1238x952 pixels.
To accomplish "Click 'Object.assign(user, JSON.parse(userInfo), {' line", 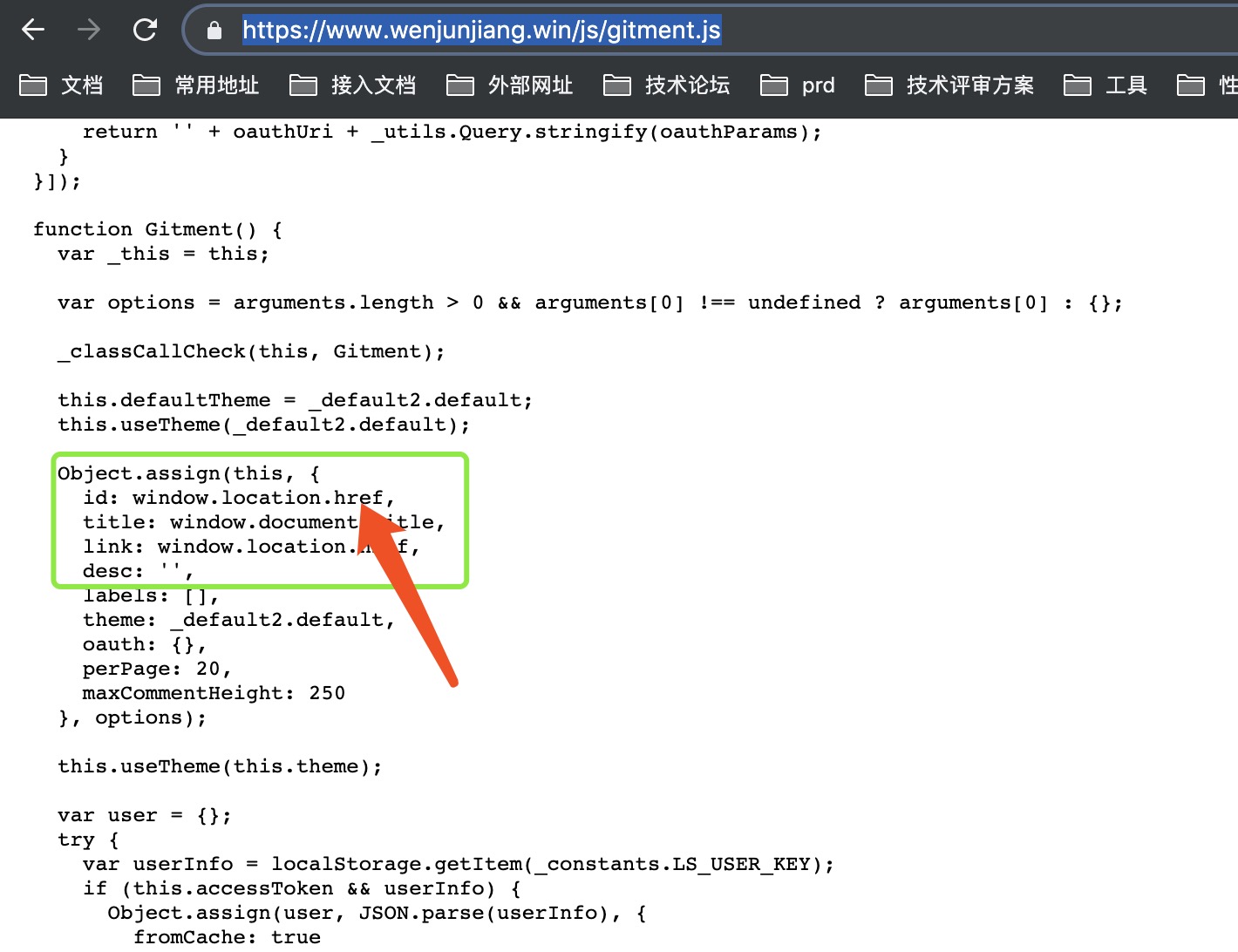I will point(377,913).
